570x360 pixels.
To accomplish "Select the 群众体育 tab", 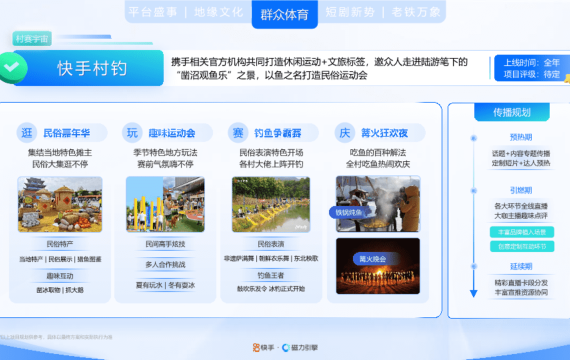I will [285, 15].
